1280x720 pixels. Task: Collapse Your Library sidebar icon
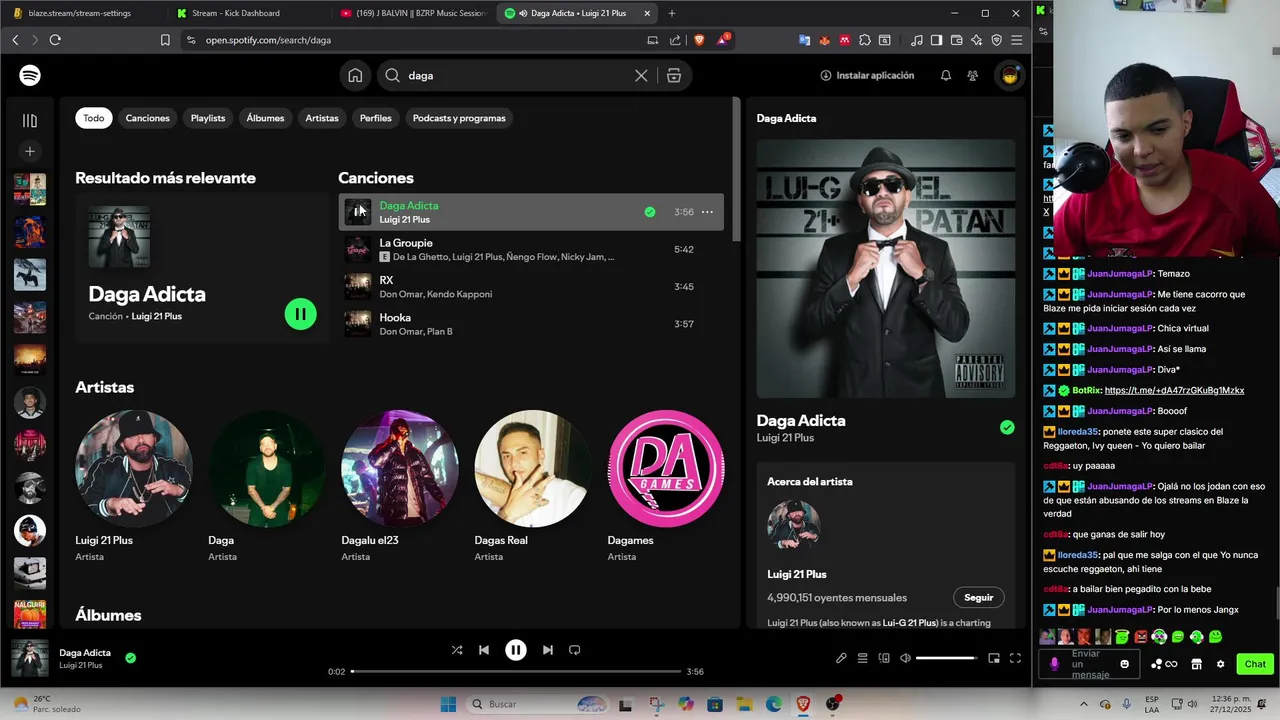30,121
